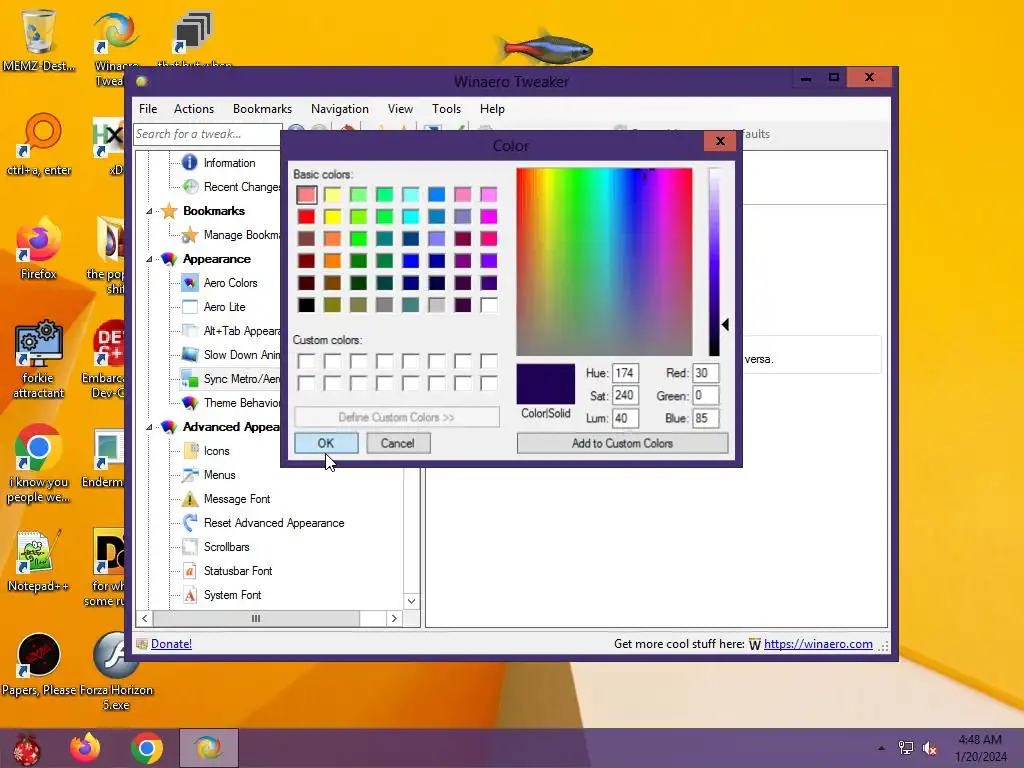Click the Forza Horizon 5.exe desktop icon
The image size is (1024, 768).
pos(115,656)
